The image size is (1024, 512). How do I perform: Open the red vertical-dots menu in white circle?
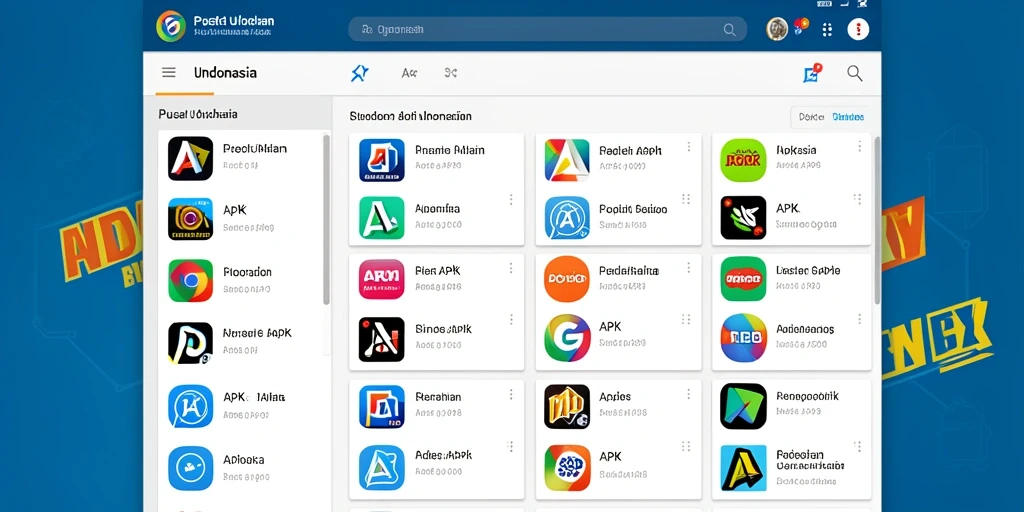(858, 29)
